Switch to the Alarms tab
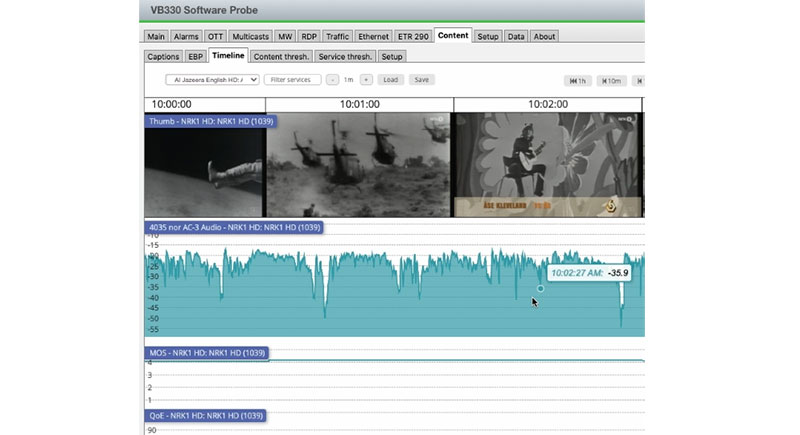800x435 pixels. click(186, 36)
